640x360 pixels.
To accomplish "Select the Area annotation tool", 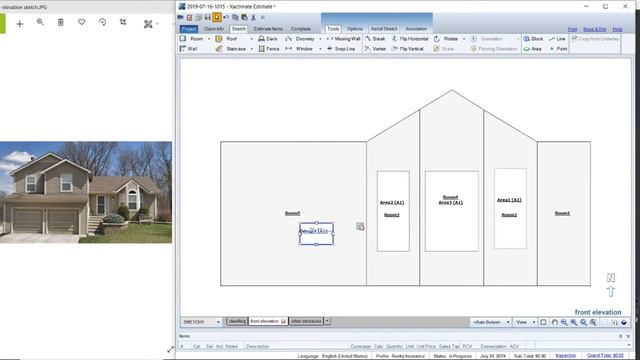I will pyautogui.click(x=532, y=49).
